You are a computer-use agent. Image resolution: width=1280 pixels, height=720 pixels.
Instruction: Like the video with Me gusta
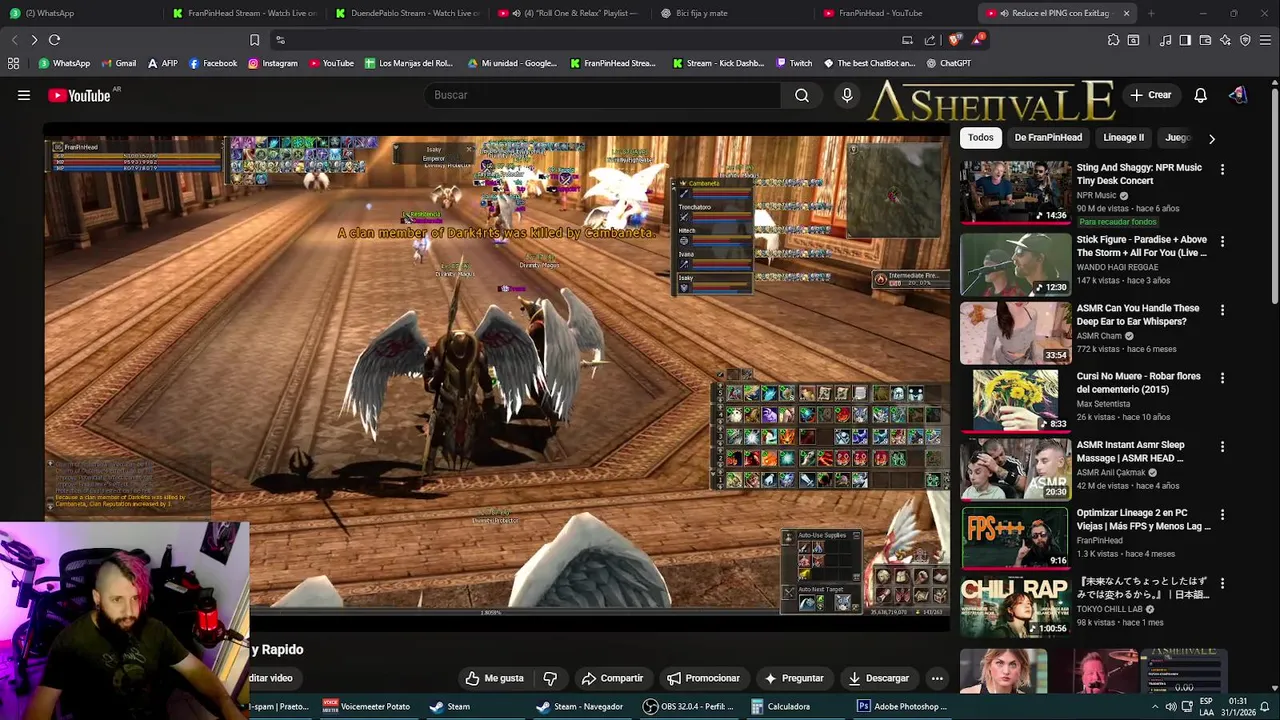[494, 678]
